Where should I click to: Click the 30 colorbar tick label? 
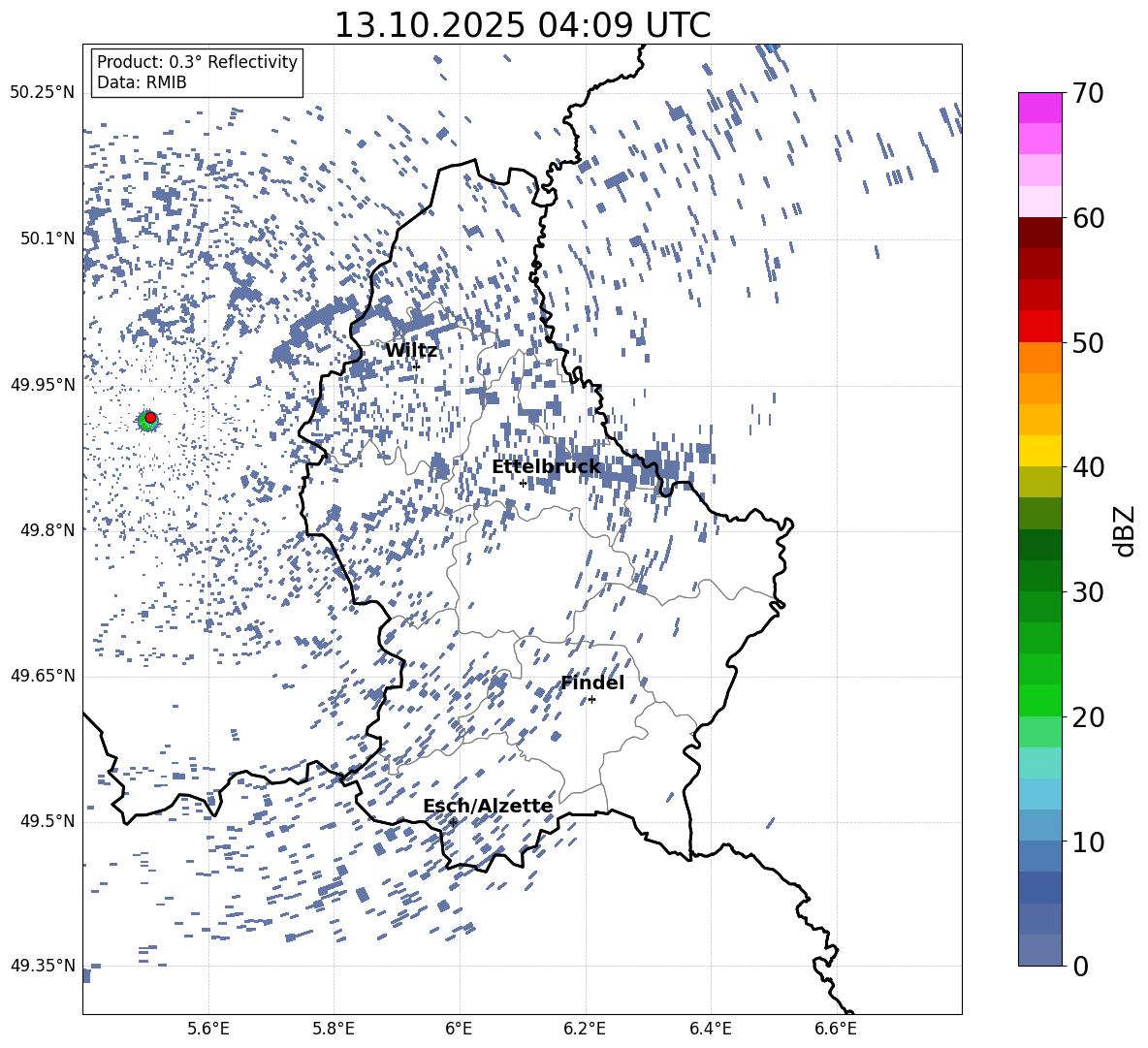click(x=1088, y=591)
